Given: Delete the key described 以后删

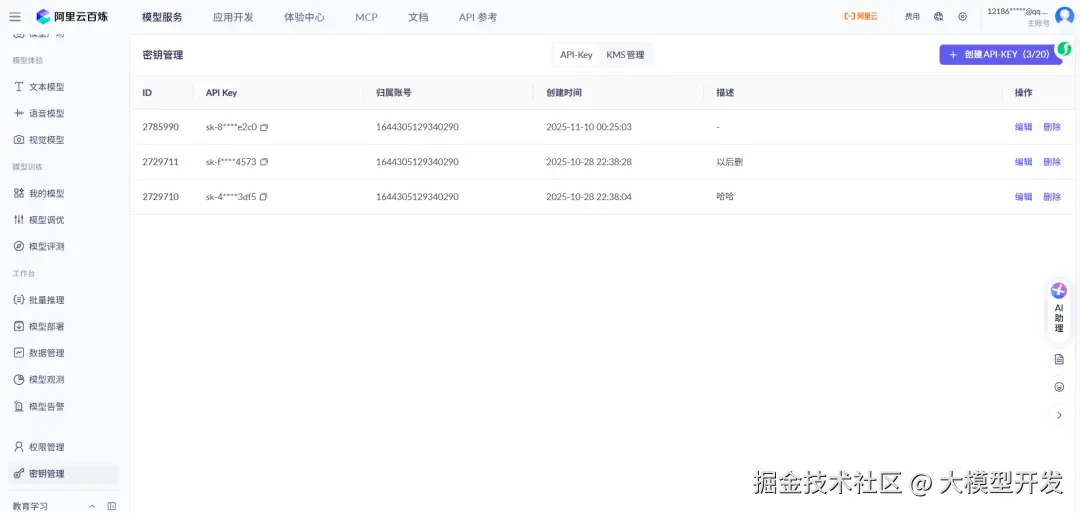Looking at the screenshot, I should coord(1052,162).
